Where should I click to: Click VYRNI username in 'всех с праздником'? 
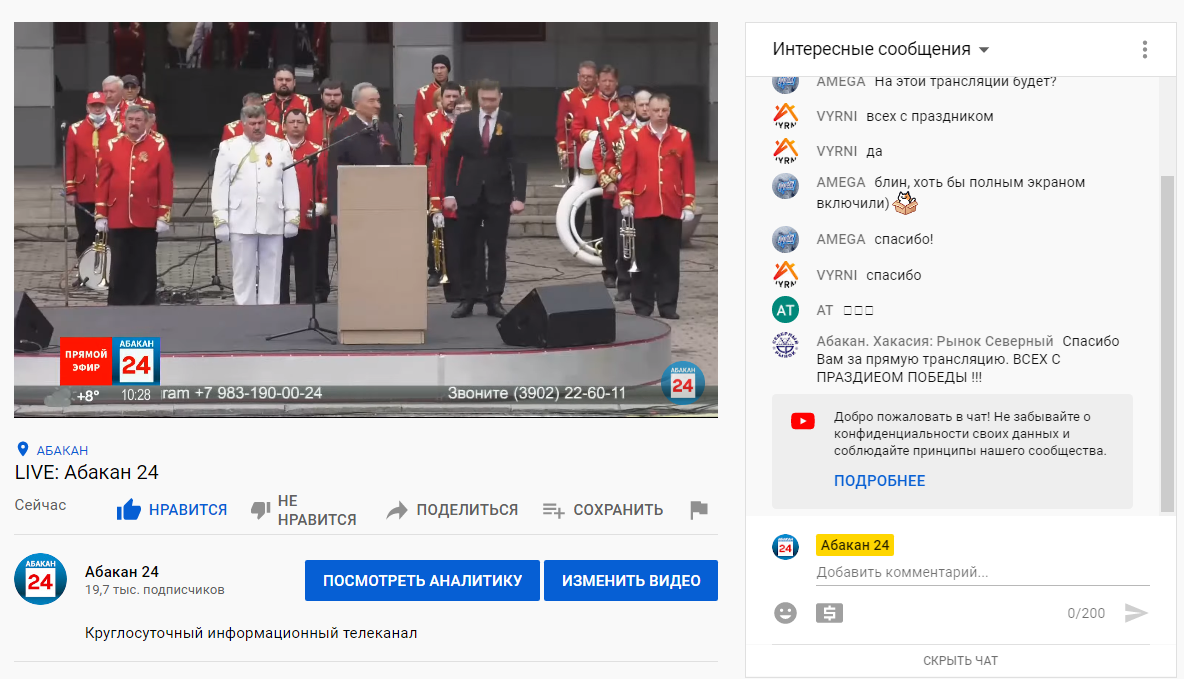[x=837, y=116]
